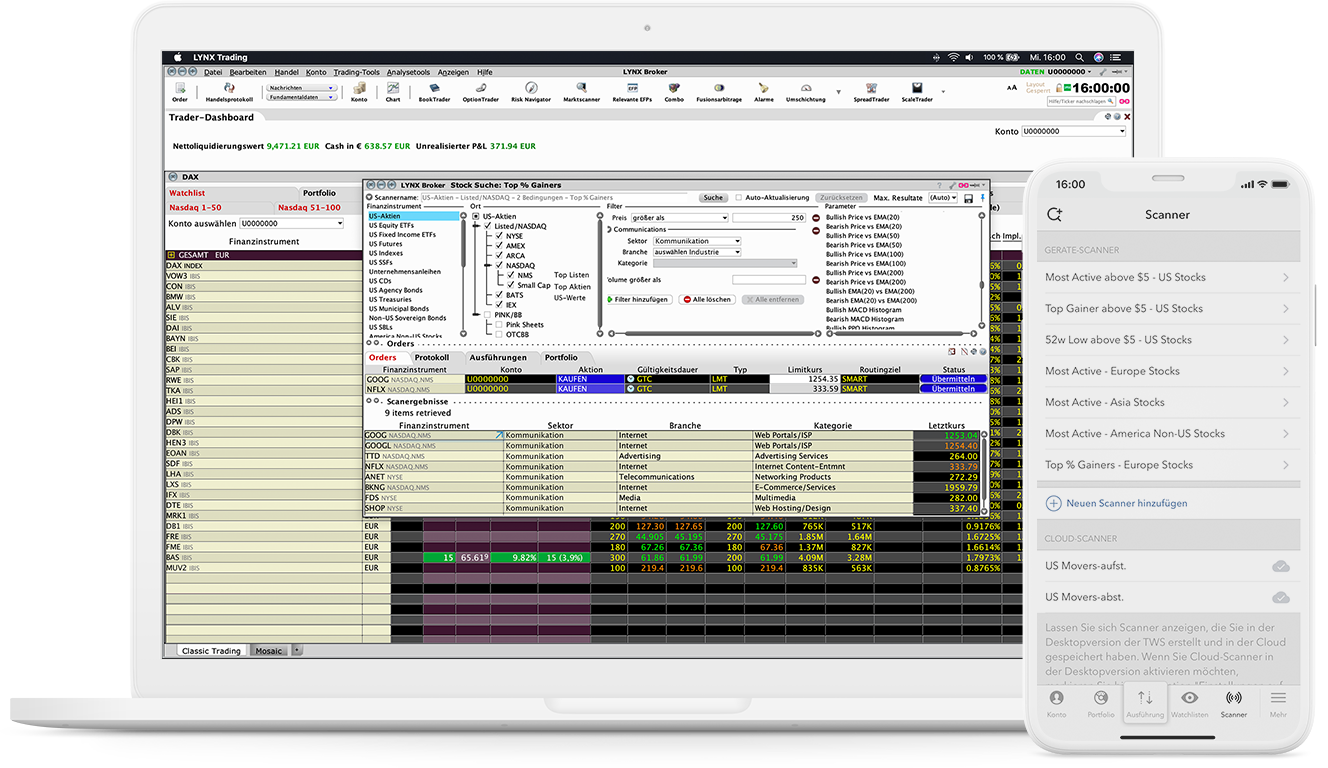Launch the SpreadTrader tool

point(871,92)
